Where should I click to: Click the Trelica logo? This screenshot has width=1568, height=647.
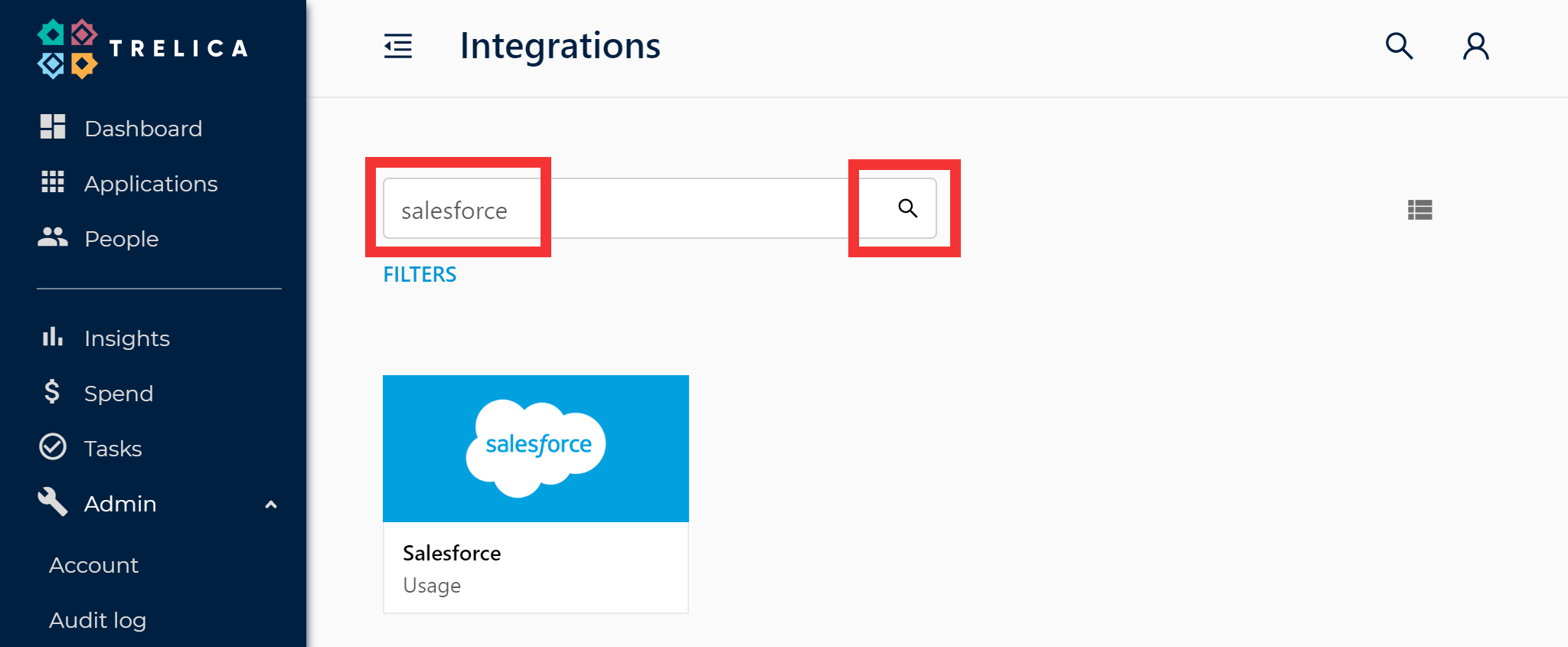point(143,49)
